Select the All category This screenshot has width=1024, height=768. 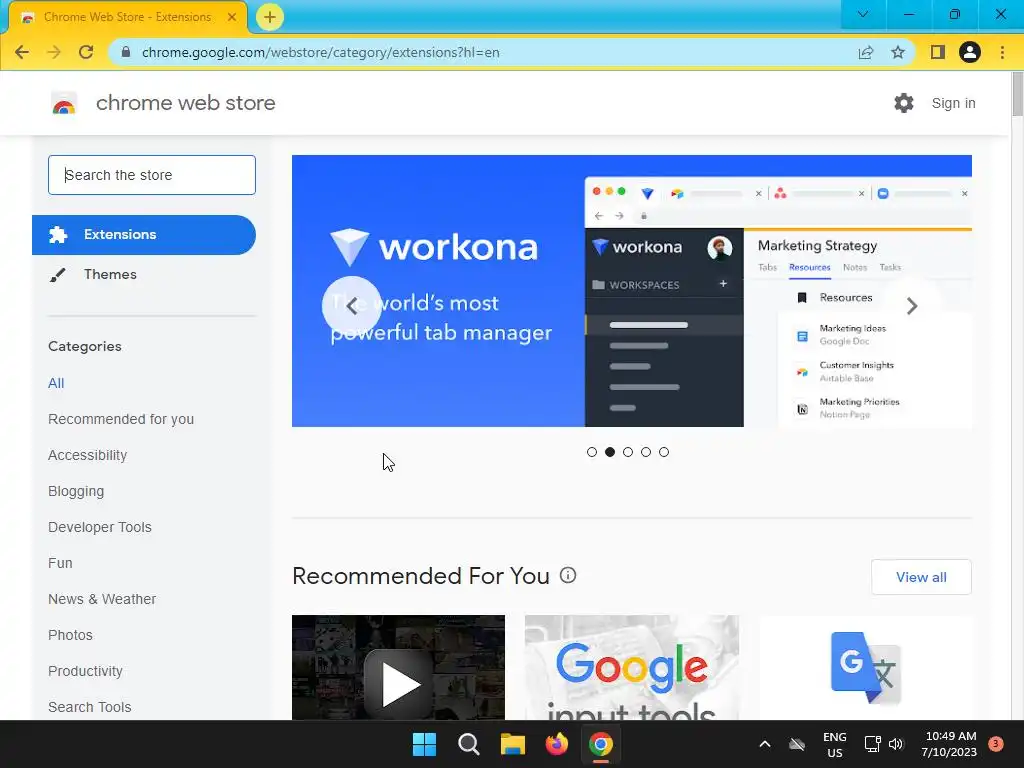tap(56, 383)
